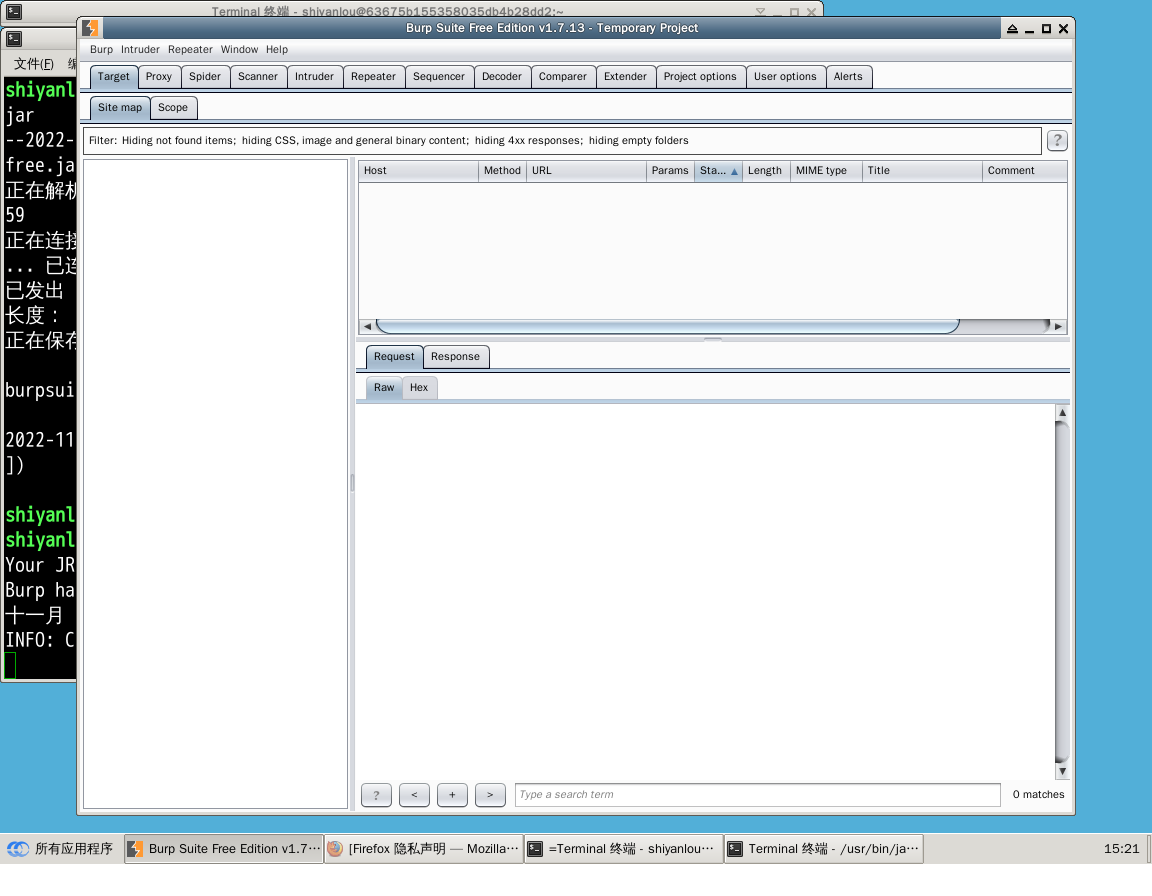
Task: Open the Burp menu
Action: (x=101, y=49)
